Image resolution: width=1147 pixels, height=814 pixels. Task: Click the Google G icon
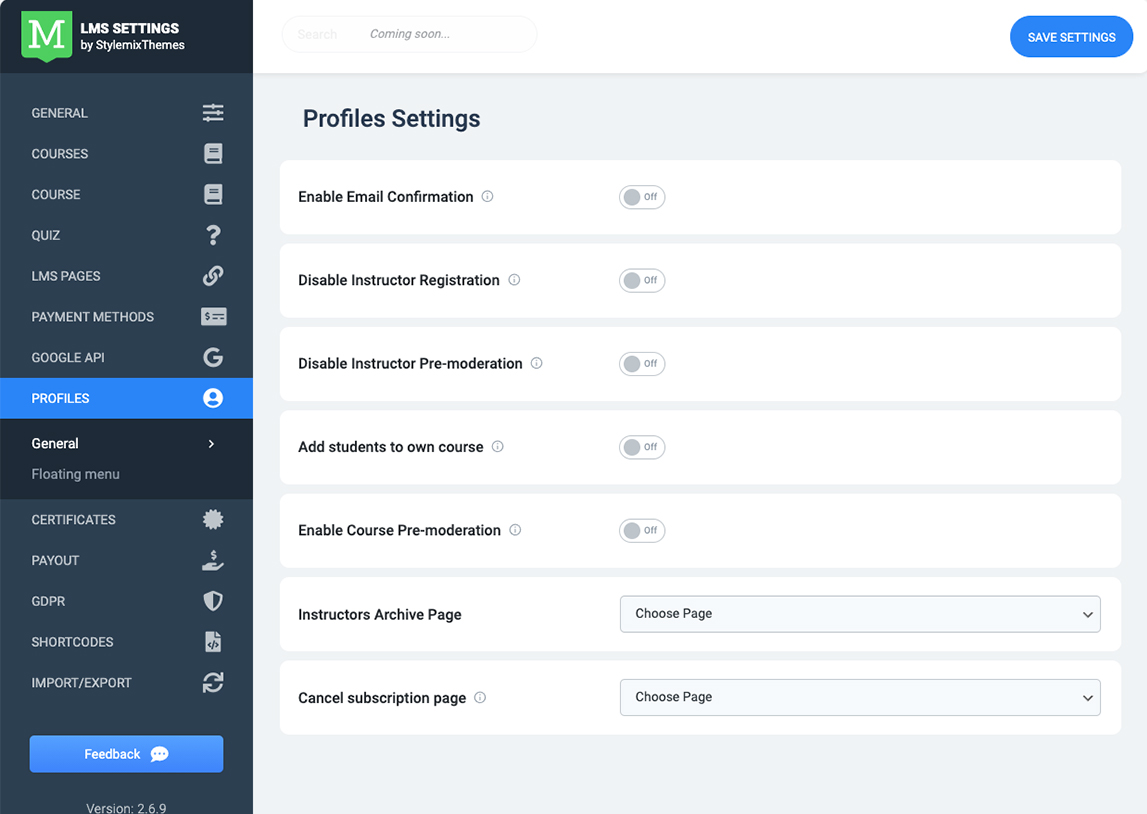(x=213, y=357)
